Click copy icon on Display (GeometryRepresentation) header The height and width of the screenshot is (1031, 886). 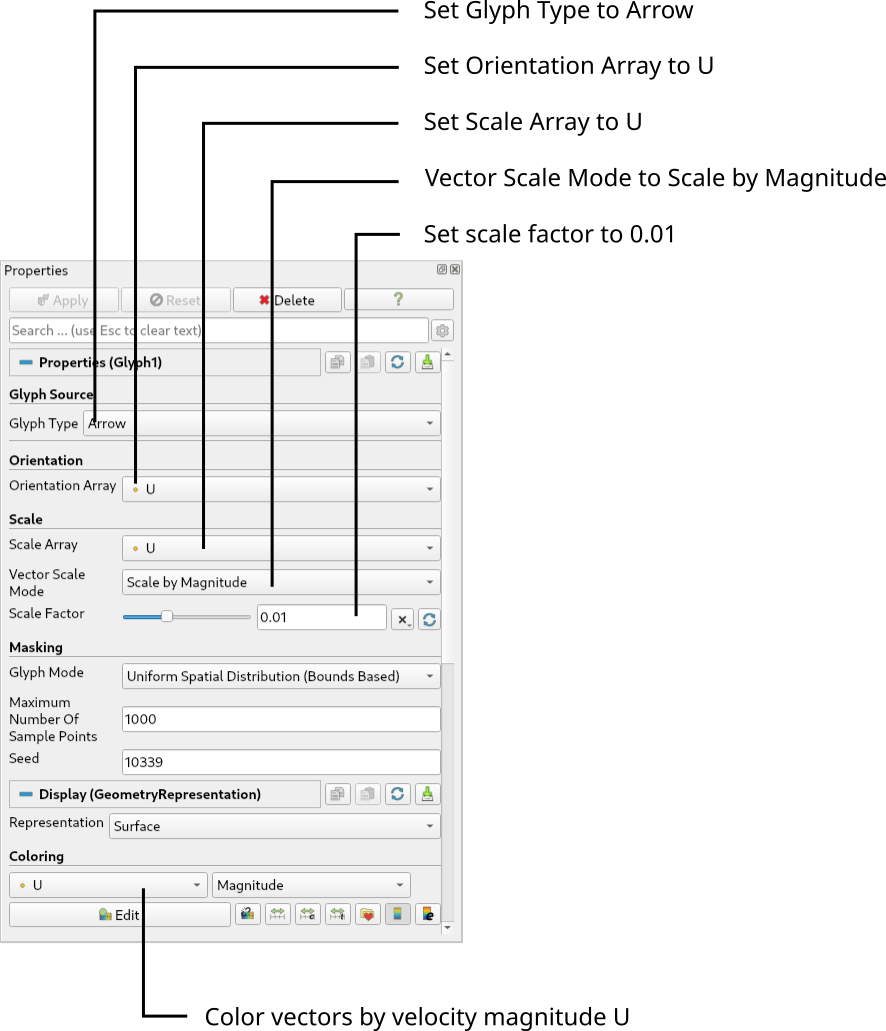337,794
